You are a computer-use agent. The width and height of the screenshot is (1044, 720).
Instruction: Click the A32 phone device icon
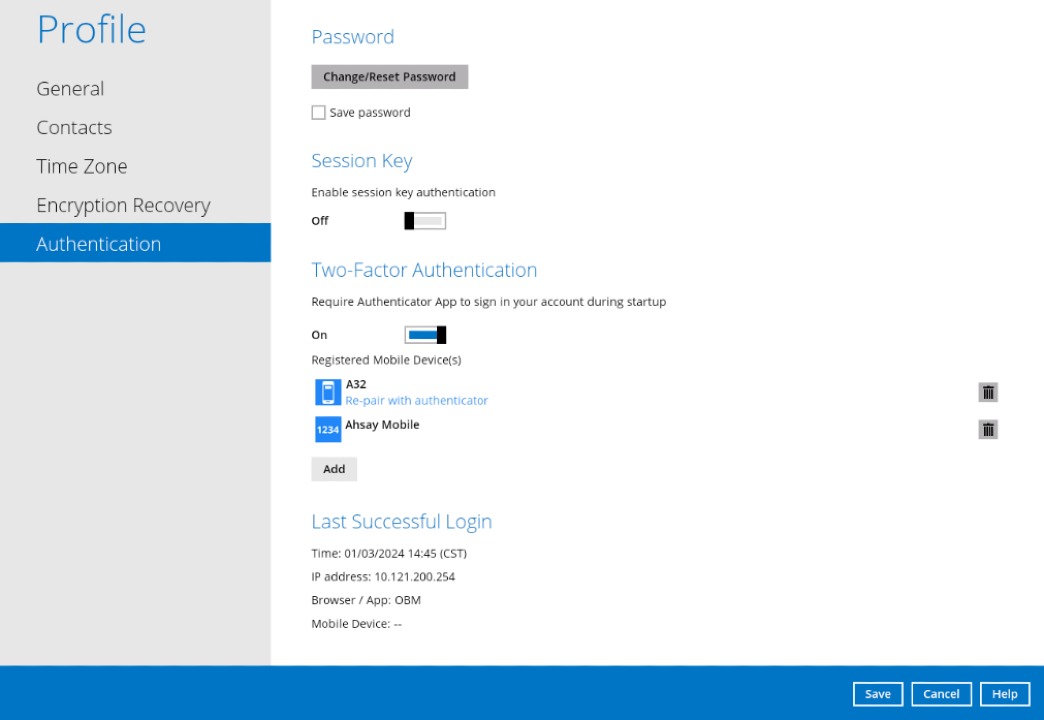tap(327, 392)
